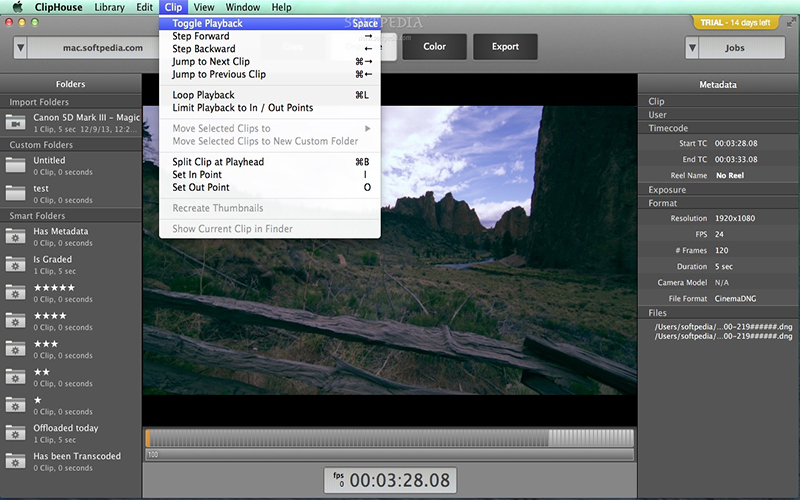The height and width of the screenshot is (500, 800).
Task: Choose Toggle Playback from the Clip menu
Action: [x=270, y=23]
